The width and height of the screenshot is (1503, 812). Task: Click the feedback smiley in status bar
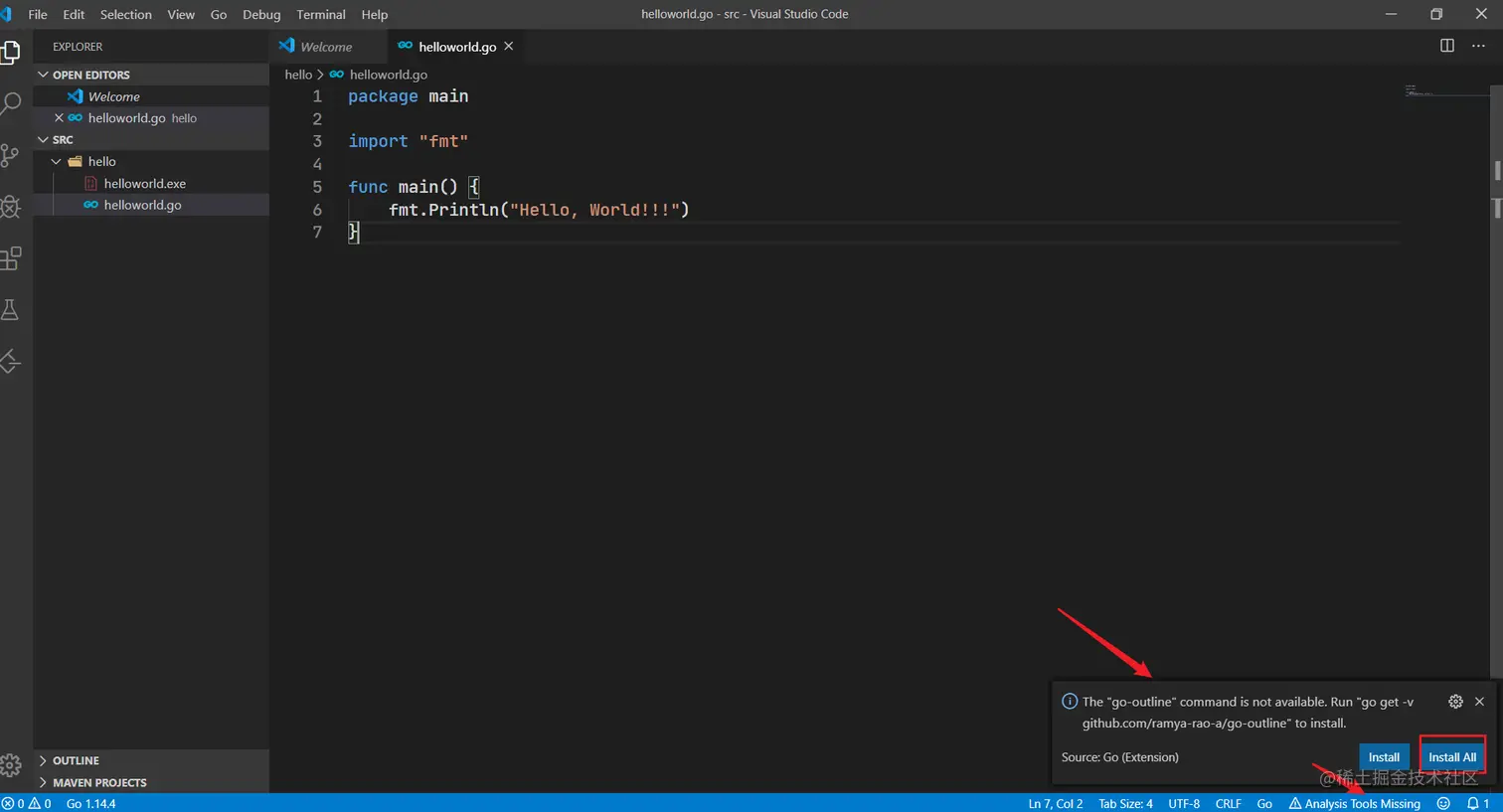(1443, 803)
